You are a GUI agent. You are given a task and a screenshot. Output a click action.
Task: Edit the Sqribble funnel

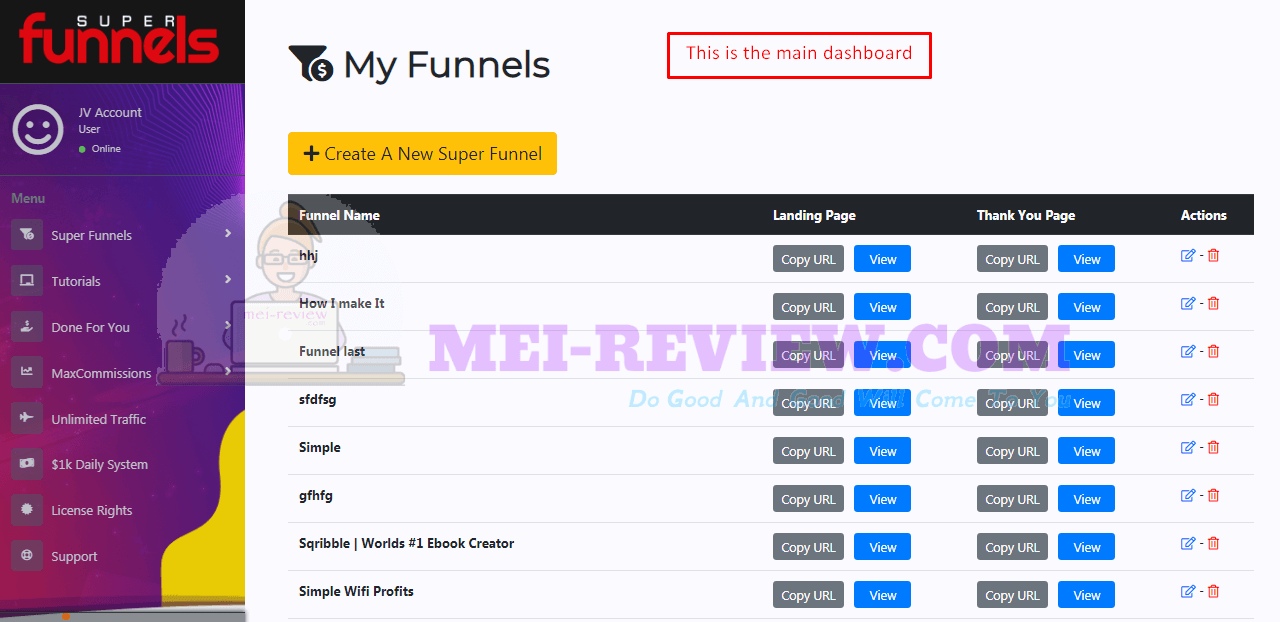click(1188, 544)
